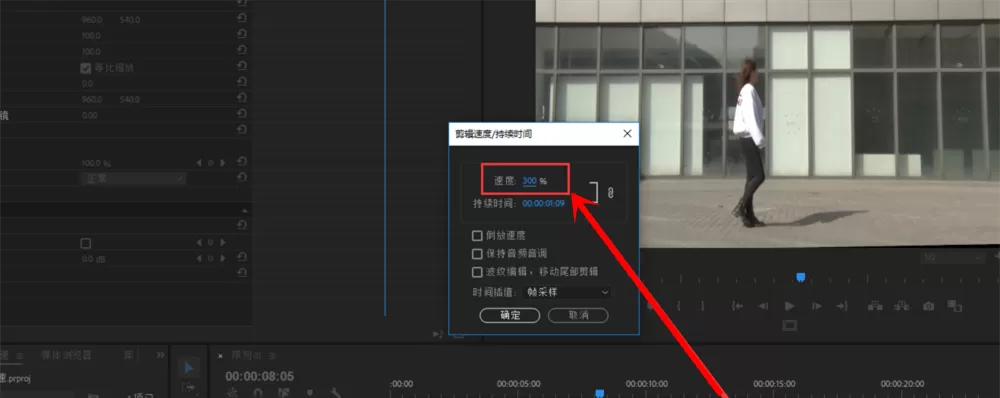
Task: Reset the 正常 blend mode parameter
Action: (x=242, y=177)
